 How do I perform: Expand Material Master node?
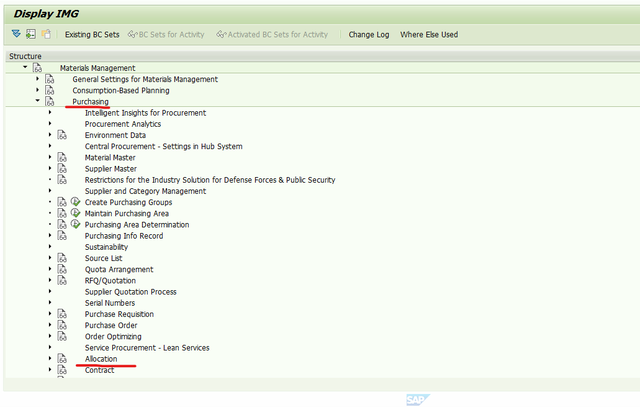pos(50,157)
